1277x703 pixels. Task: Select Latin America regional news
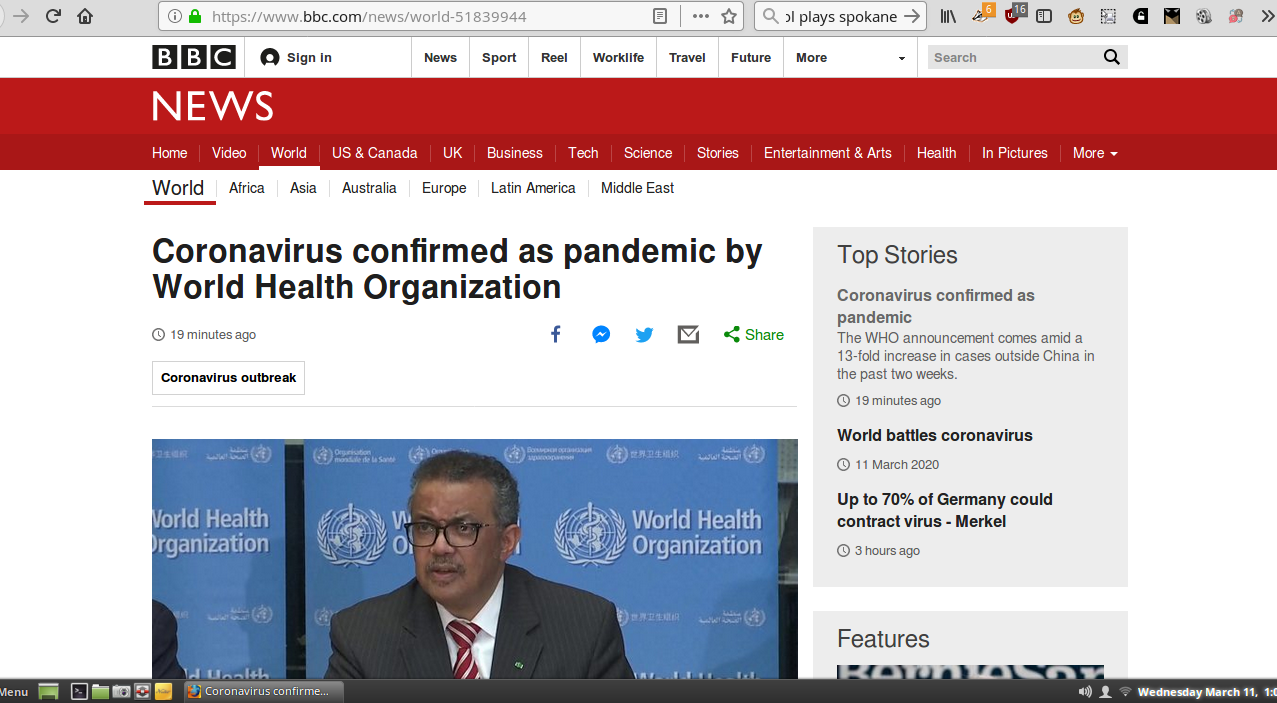[533, 188]
